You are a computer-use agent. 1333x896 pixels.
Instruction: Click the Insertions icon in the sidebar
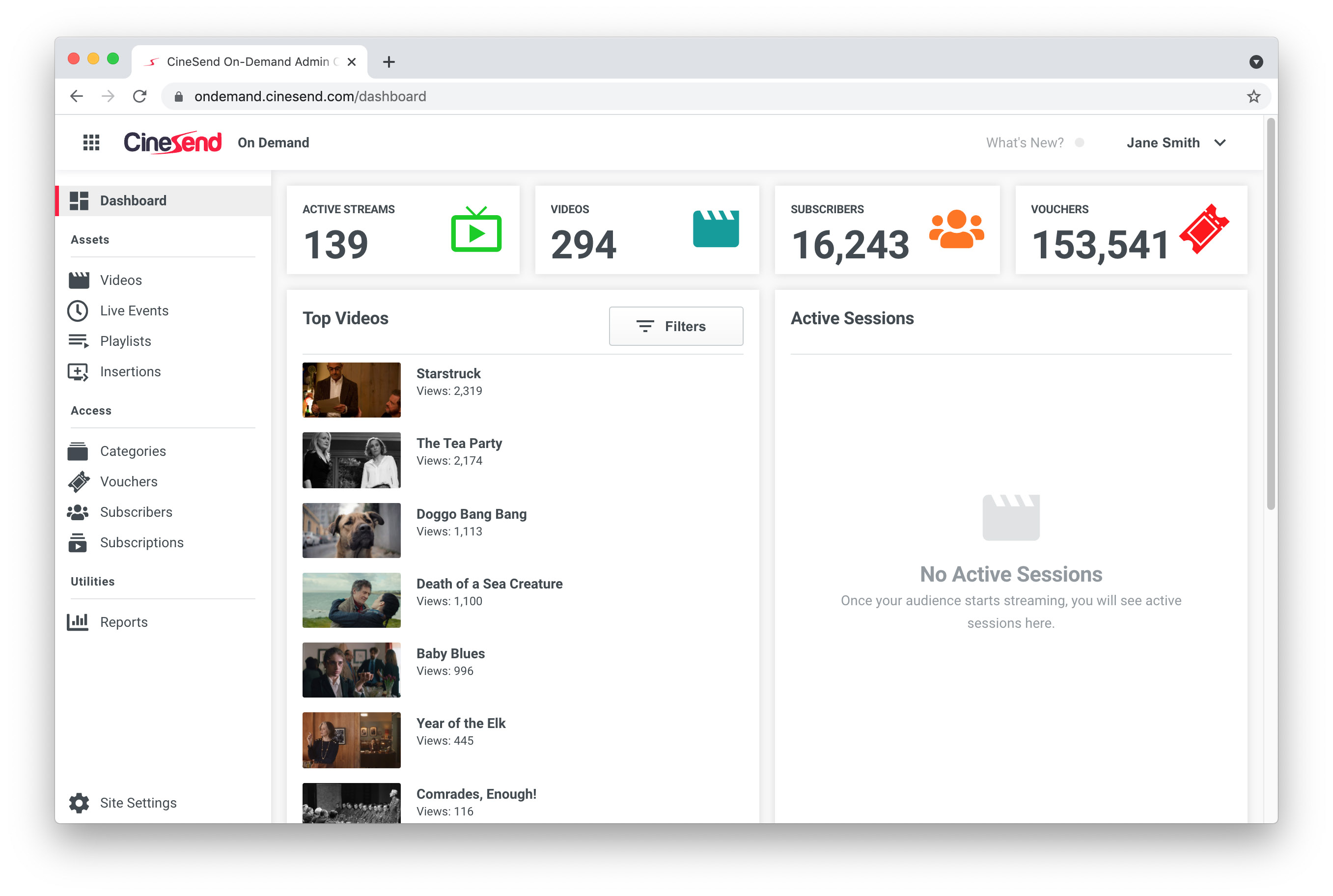pos(78,371)
